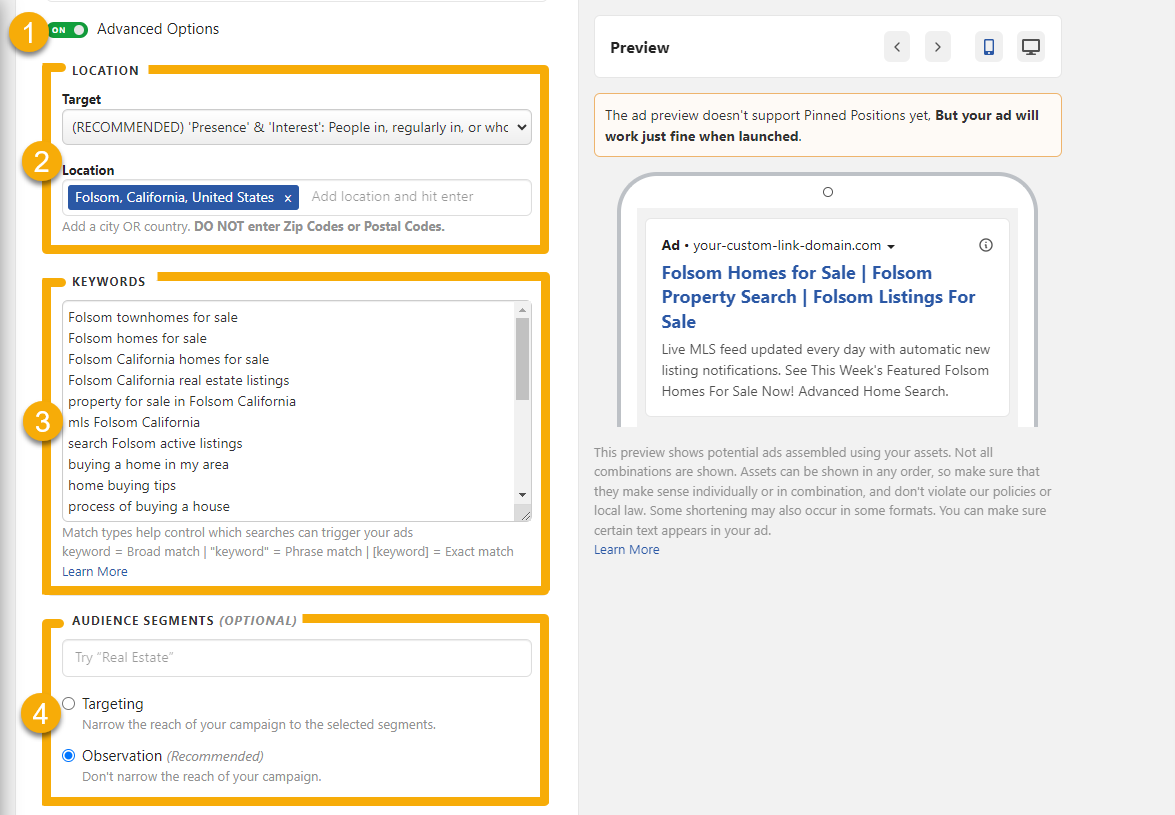
Task: Open Learn More about keyword match types
Action: 94,571
